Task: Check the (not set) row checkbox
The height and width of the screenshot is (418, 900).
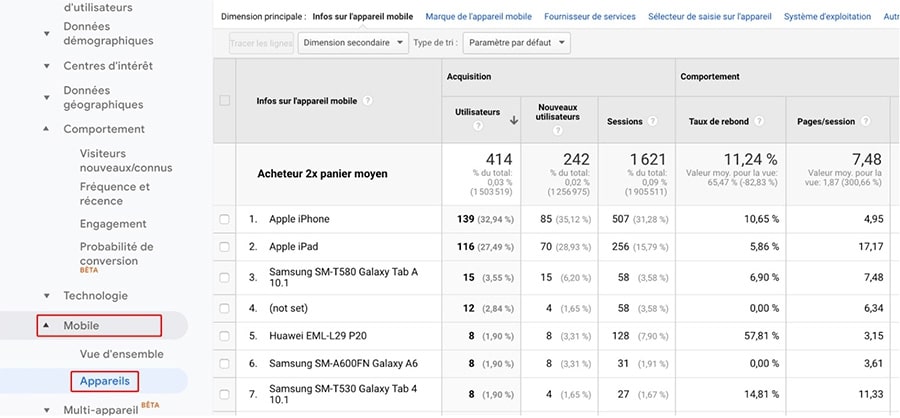Action: 224,309
